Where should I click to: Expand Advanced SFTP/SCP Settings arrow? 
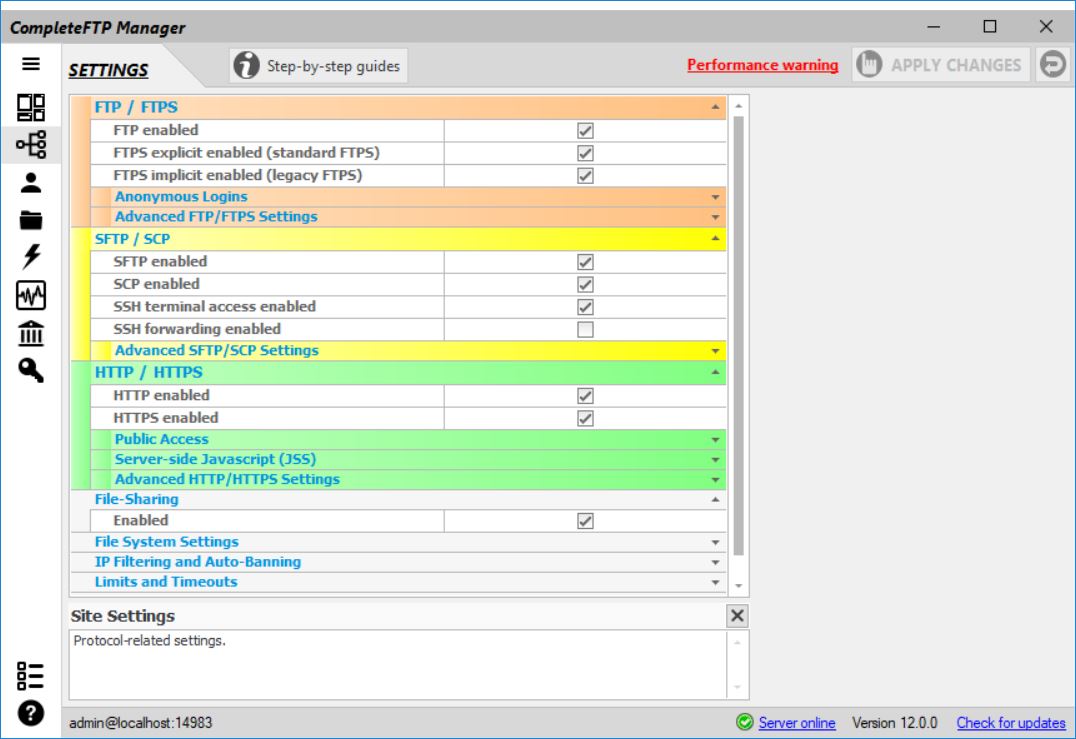(715, 351)
